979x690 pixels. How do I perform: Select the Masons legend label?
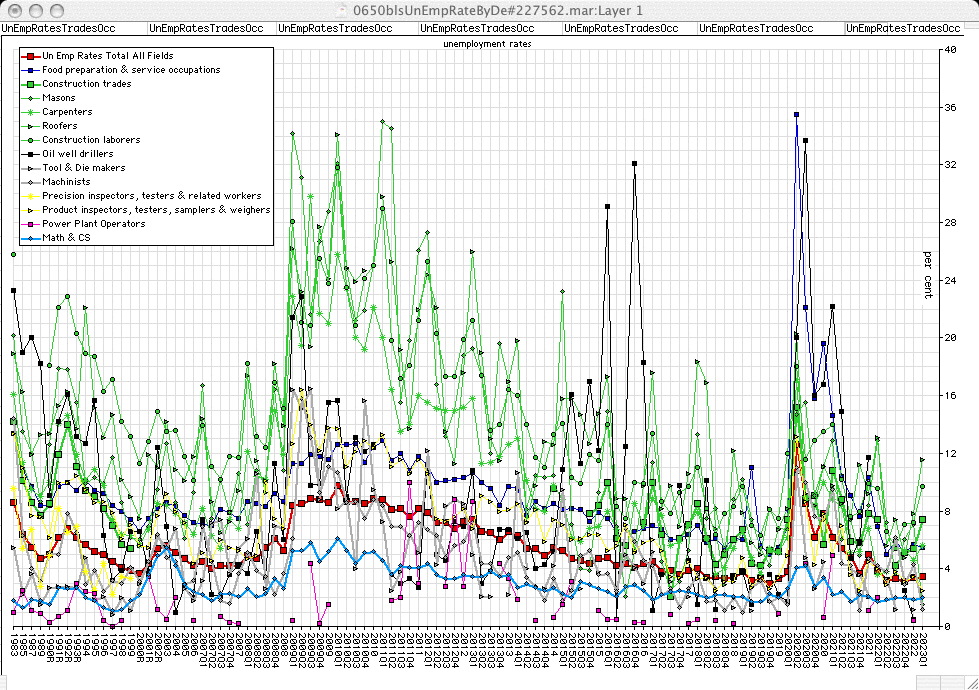coord(59,98)
